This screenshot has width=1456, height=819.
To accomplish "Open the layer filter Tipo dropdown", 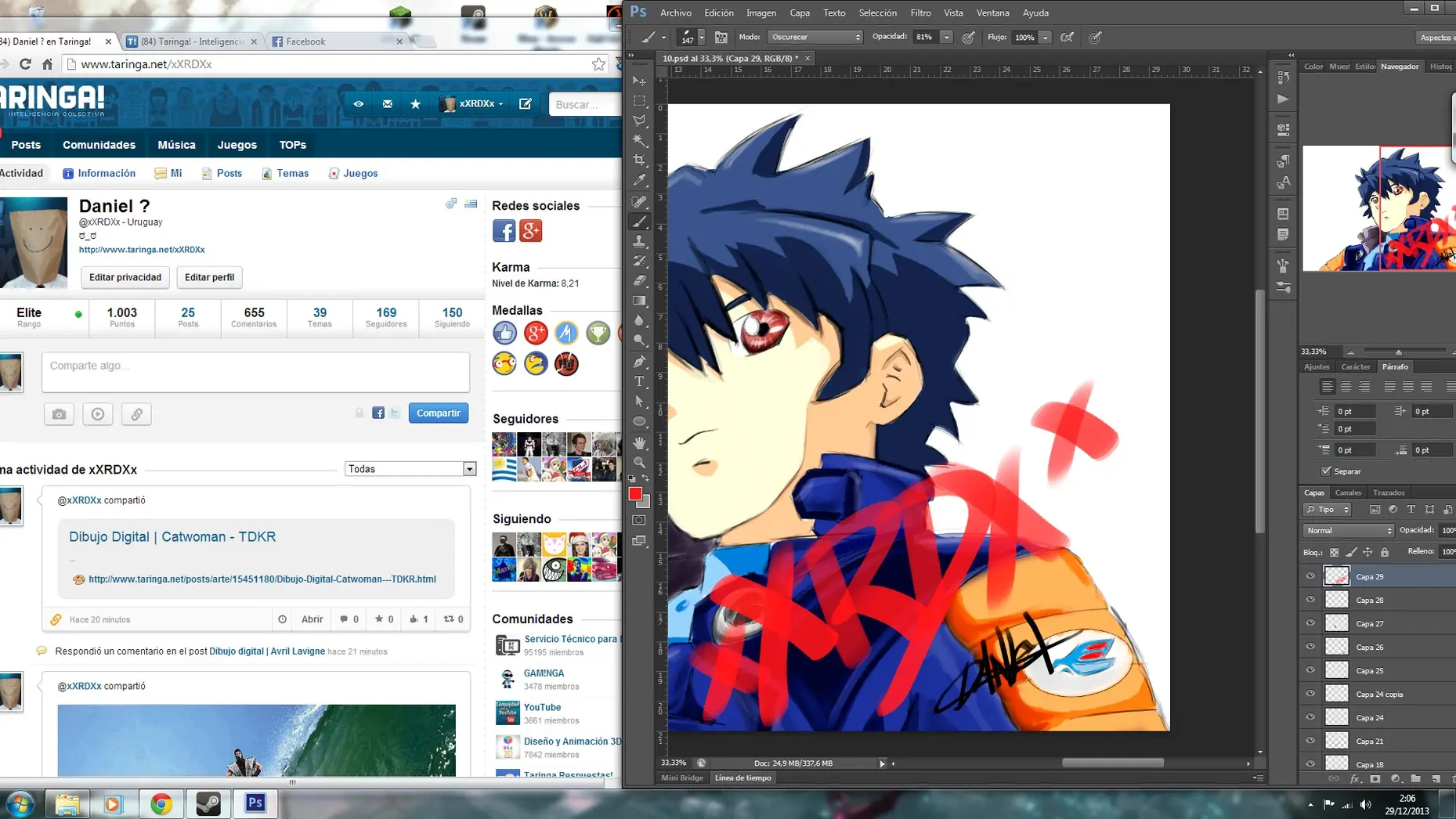I will [x=1328, y=510].
